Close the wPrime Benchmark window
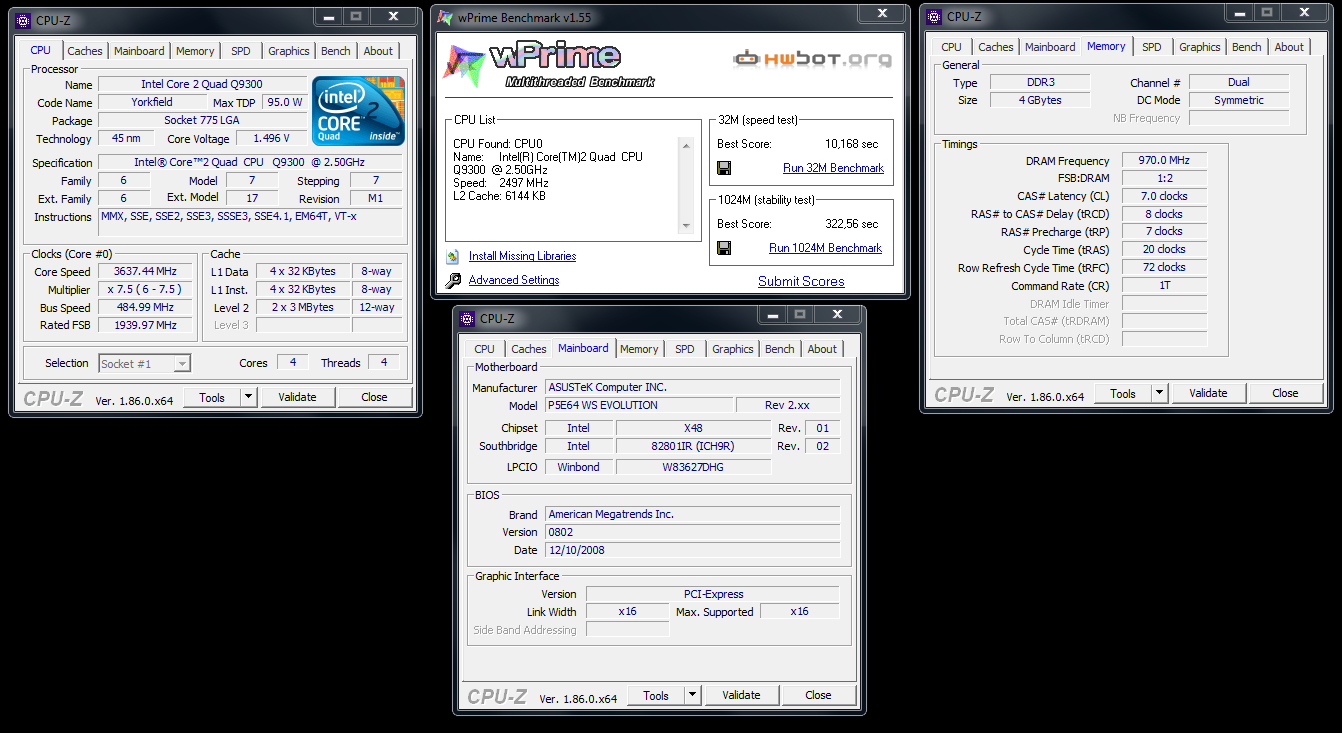 [882, 13]
